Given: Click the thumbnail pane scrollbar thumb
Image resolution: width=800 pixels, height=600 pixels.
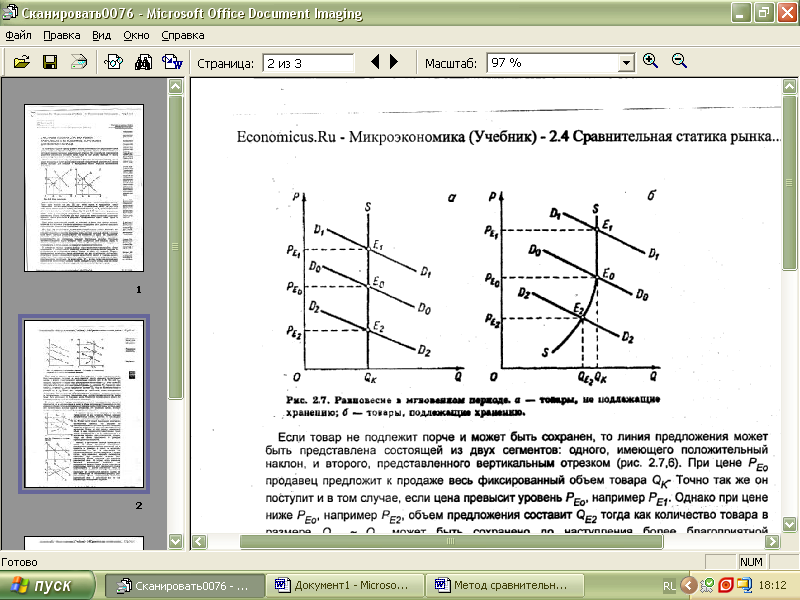Looking at the screenshot, I should tap(176, 247).
